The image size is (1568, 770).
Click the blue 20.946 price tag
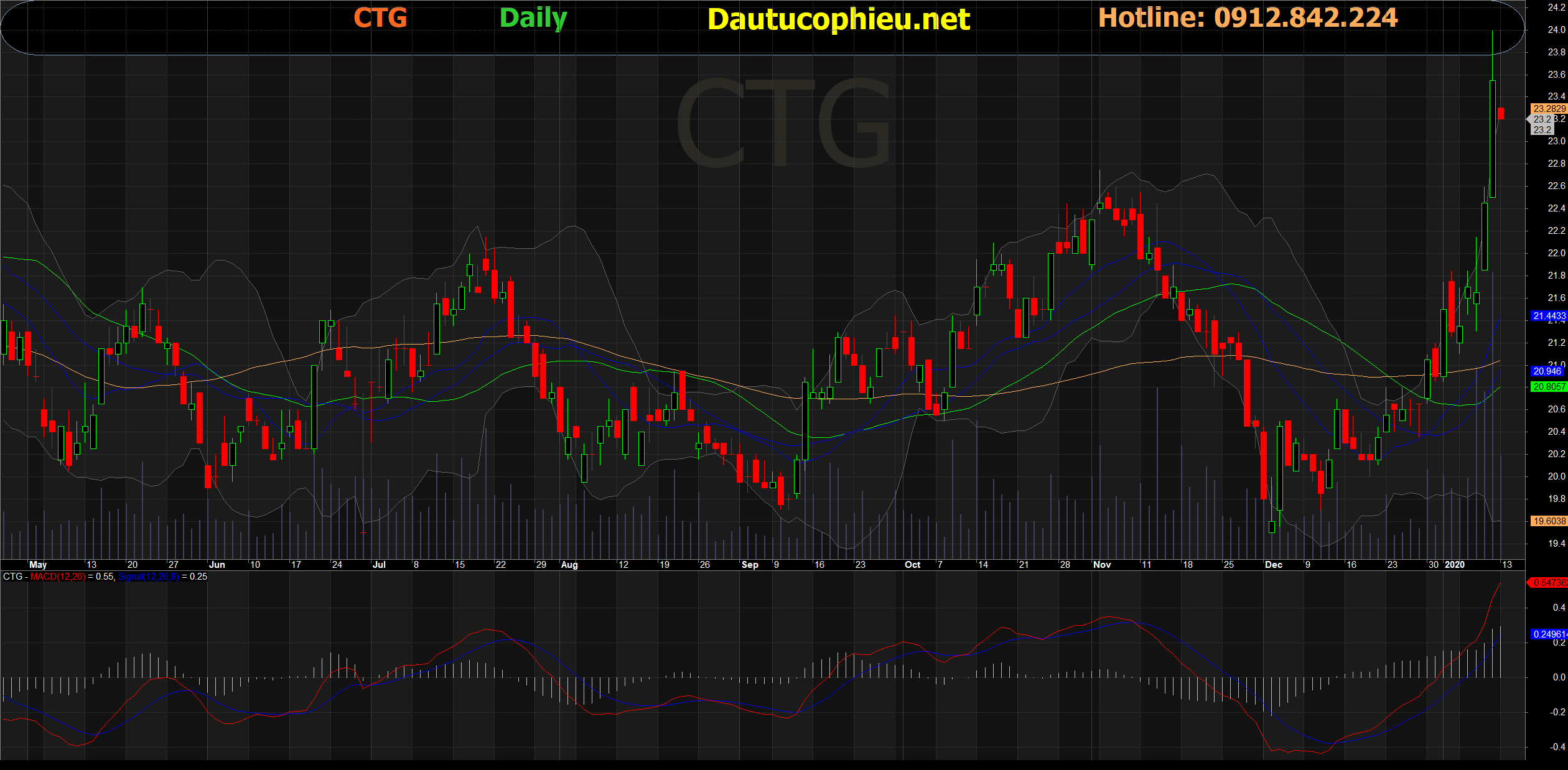click(1547, 371)
